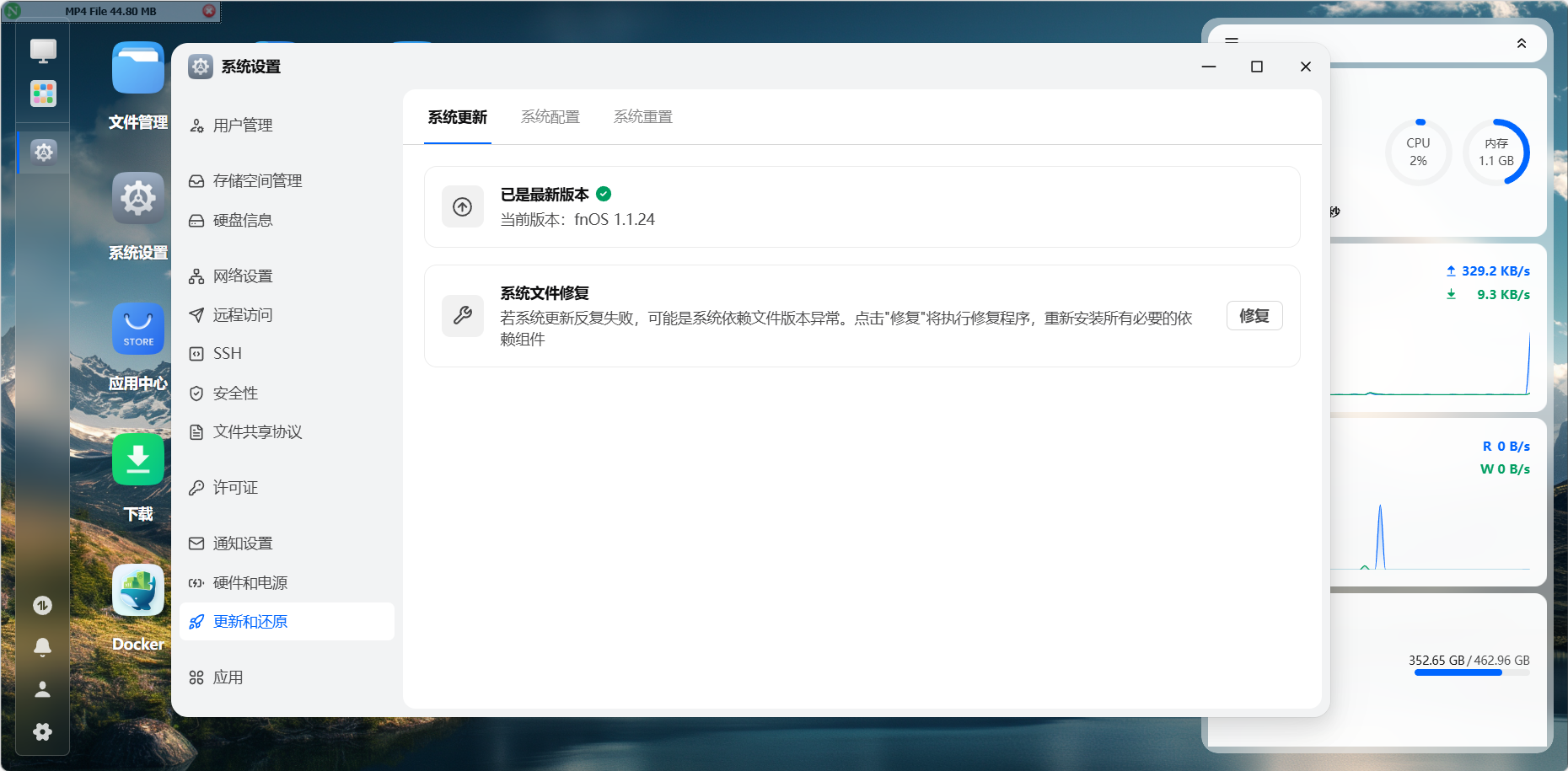
Task: Open the widget panel hamburger menu
Action: [1231, 40]
